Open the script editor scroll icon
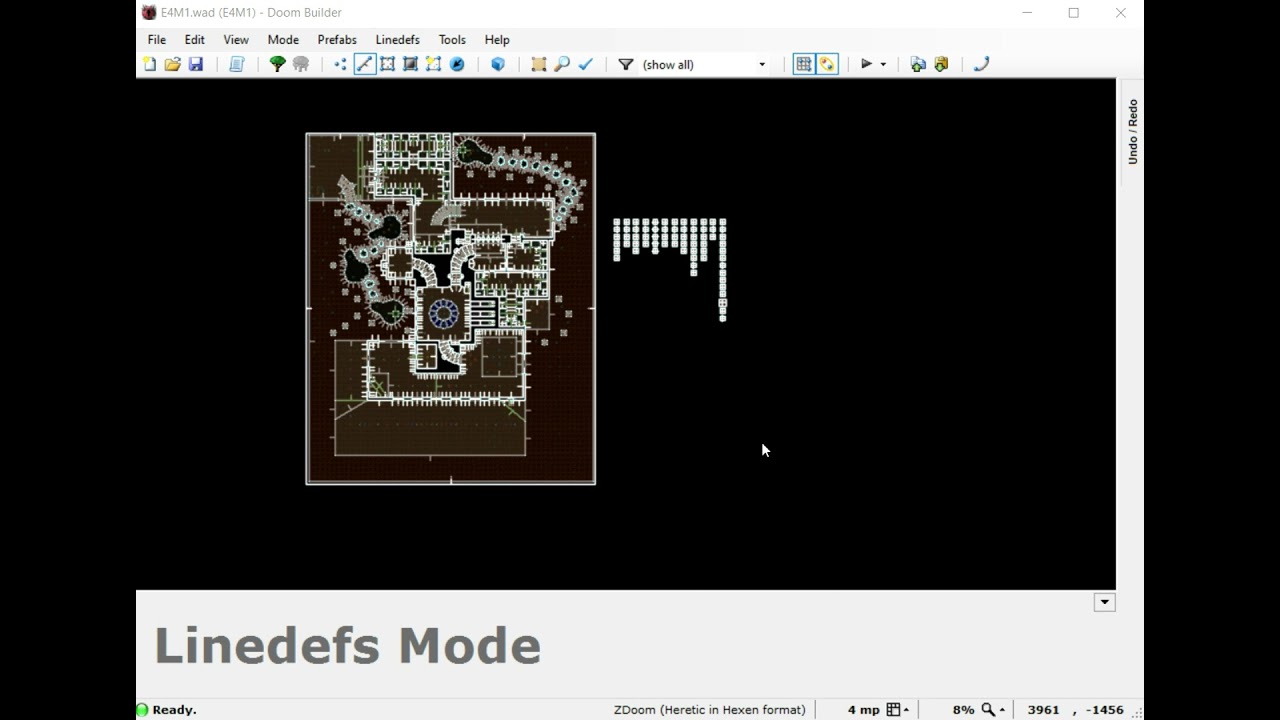This screenshot has width=1280, height=720. coord(237,64)
